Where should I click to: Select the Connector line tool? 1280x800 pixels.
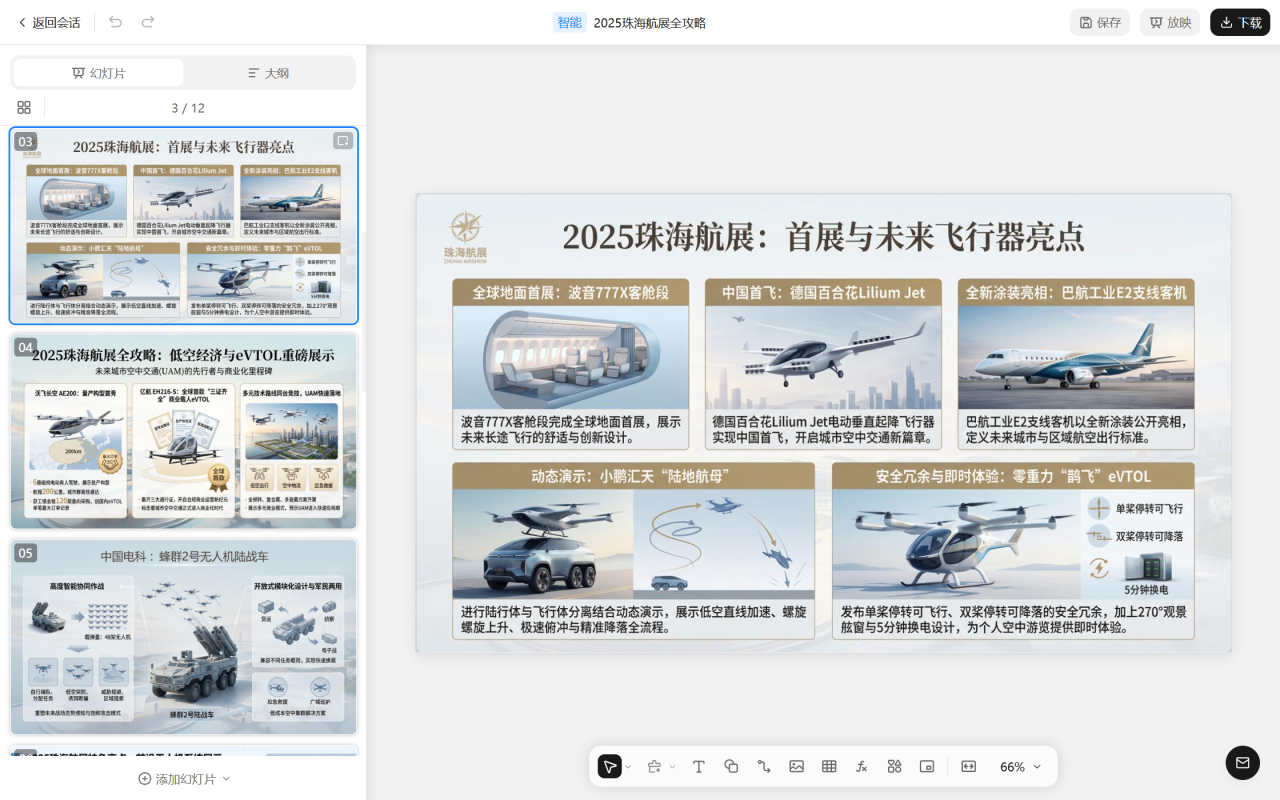[763, 766]
